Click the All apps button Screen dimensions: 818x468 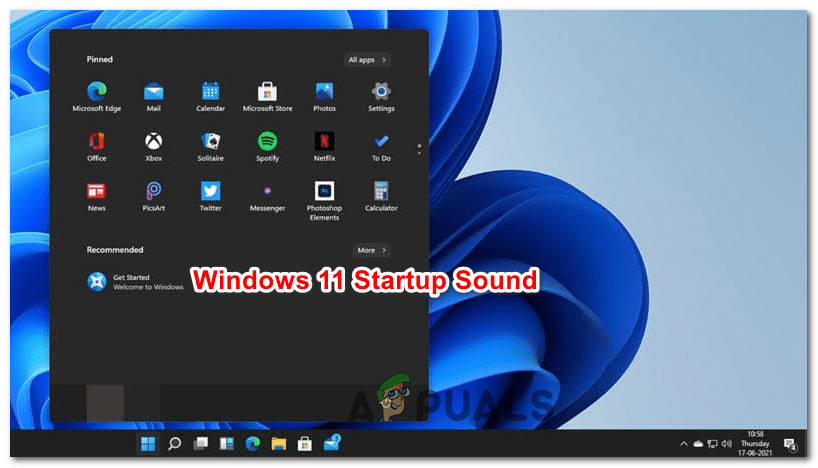pos(367,59)
